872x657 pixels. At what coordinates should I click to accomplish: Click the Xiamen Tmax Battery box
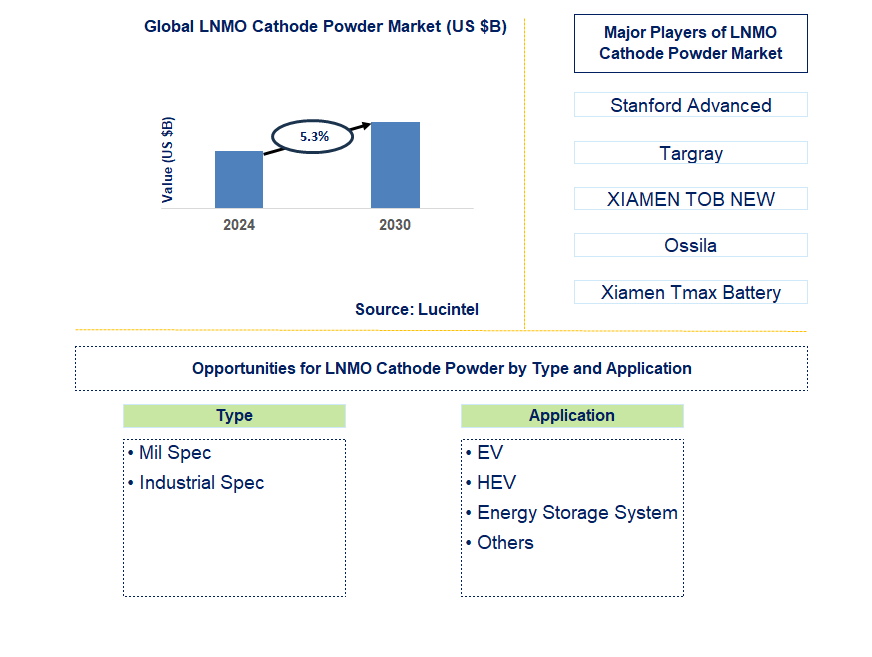(690, 292)
